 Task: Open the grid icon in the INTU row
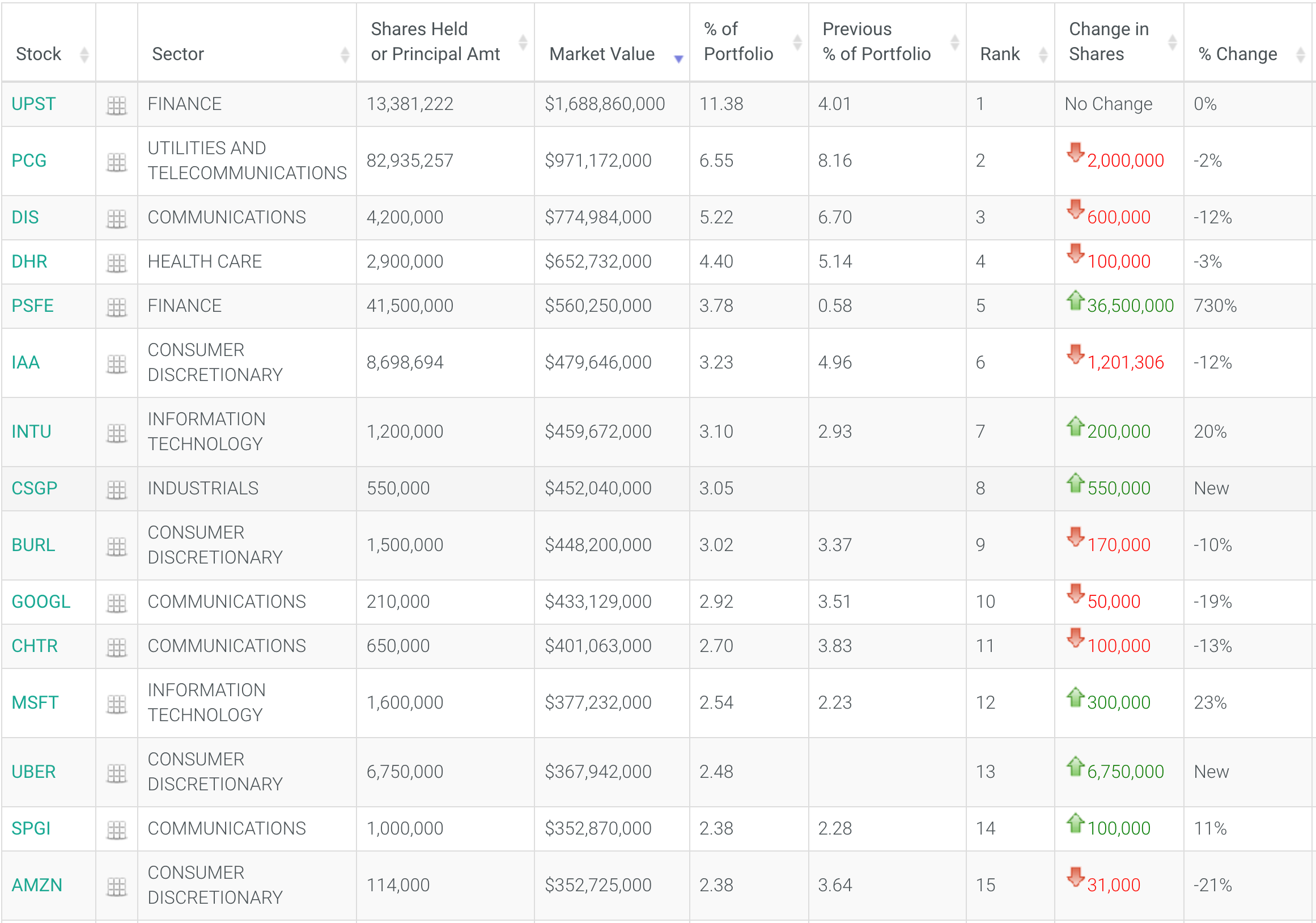116,433
